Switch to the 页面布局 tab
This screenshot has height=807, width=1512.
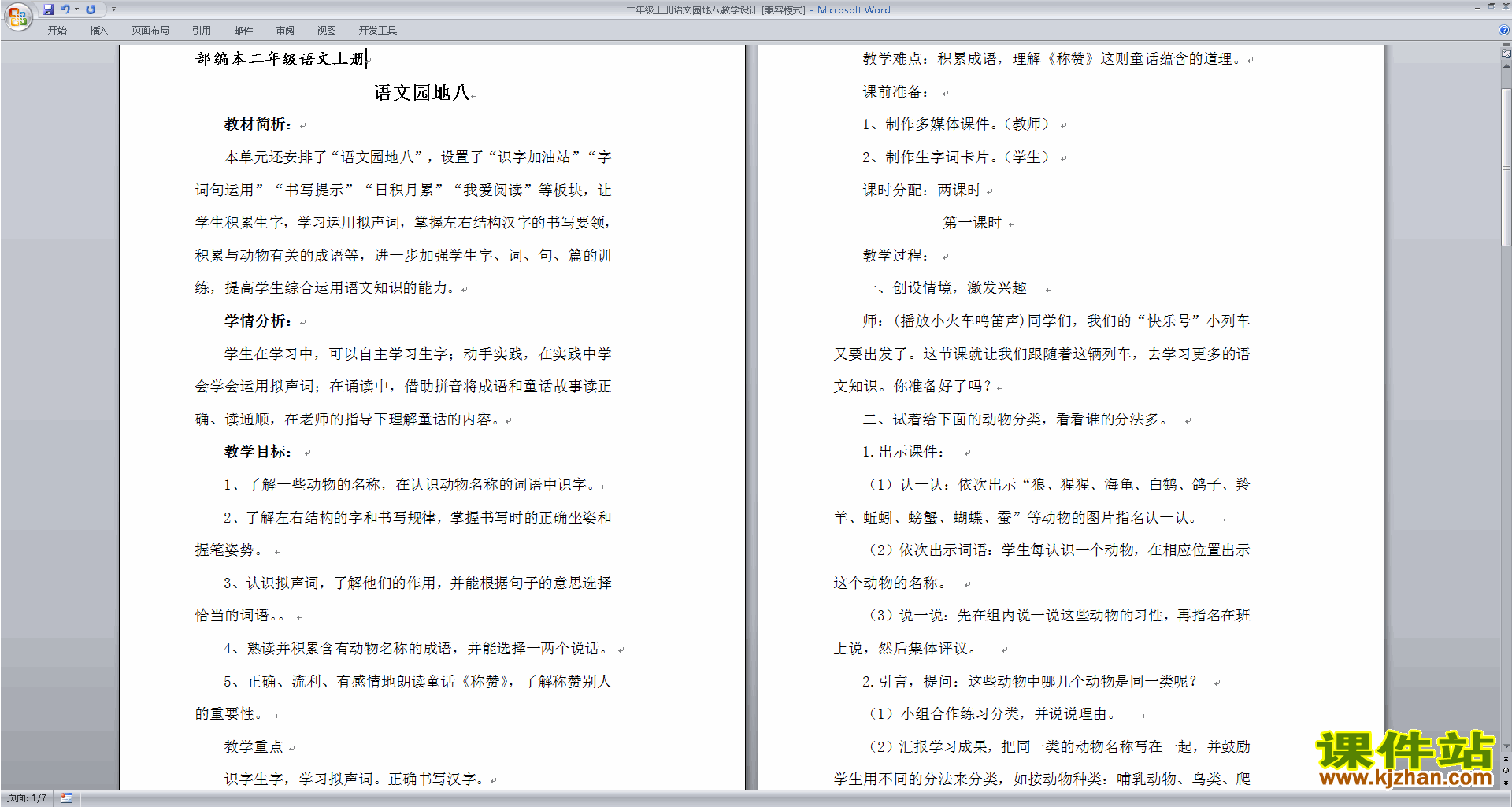[x=150, y=31]
